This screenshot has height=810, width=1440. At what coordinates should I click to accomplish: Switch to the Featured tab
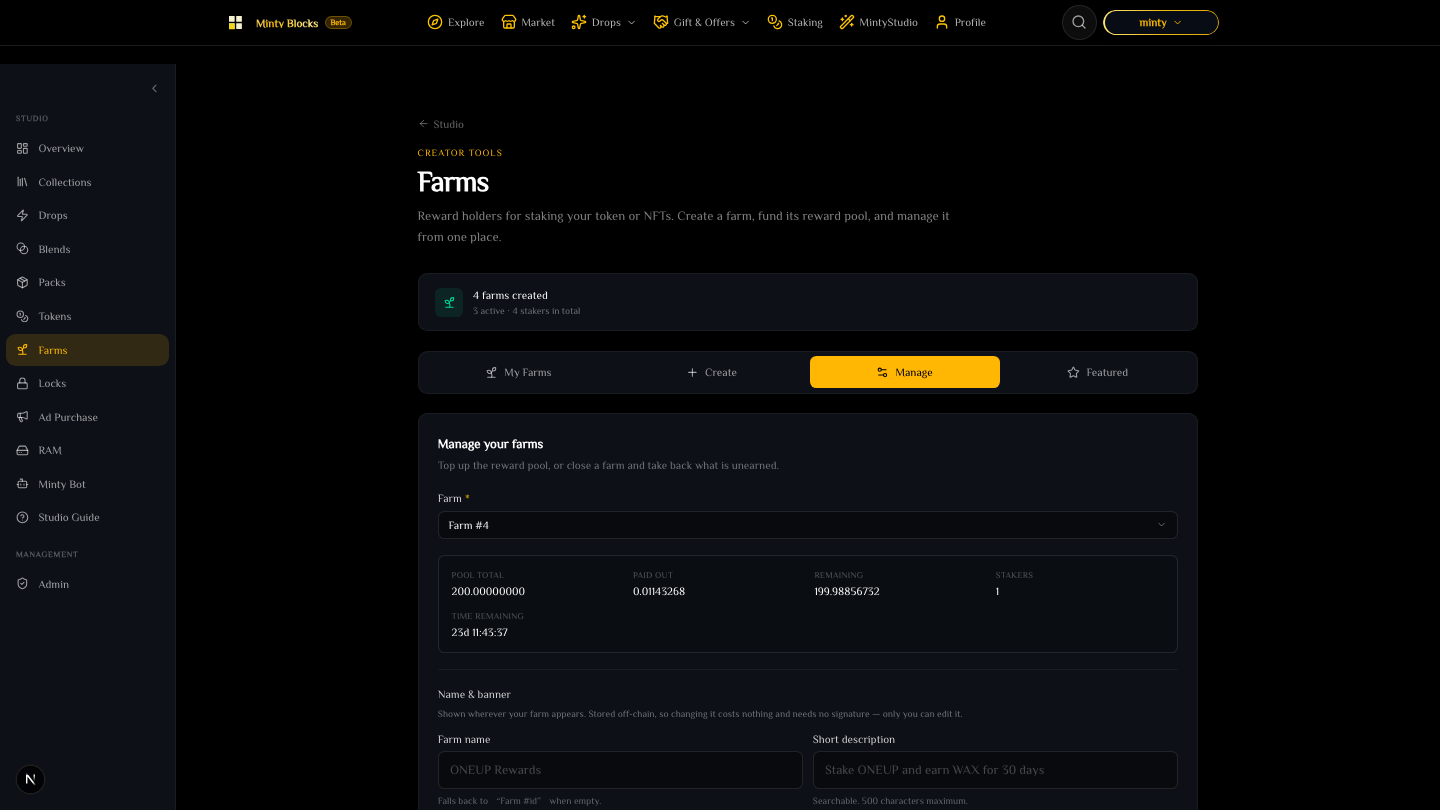1097,372
